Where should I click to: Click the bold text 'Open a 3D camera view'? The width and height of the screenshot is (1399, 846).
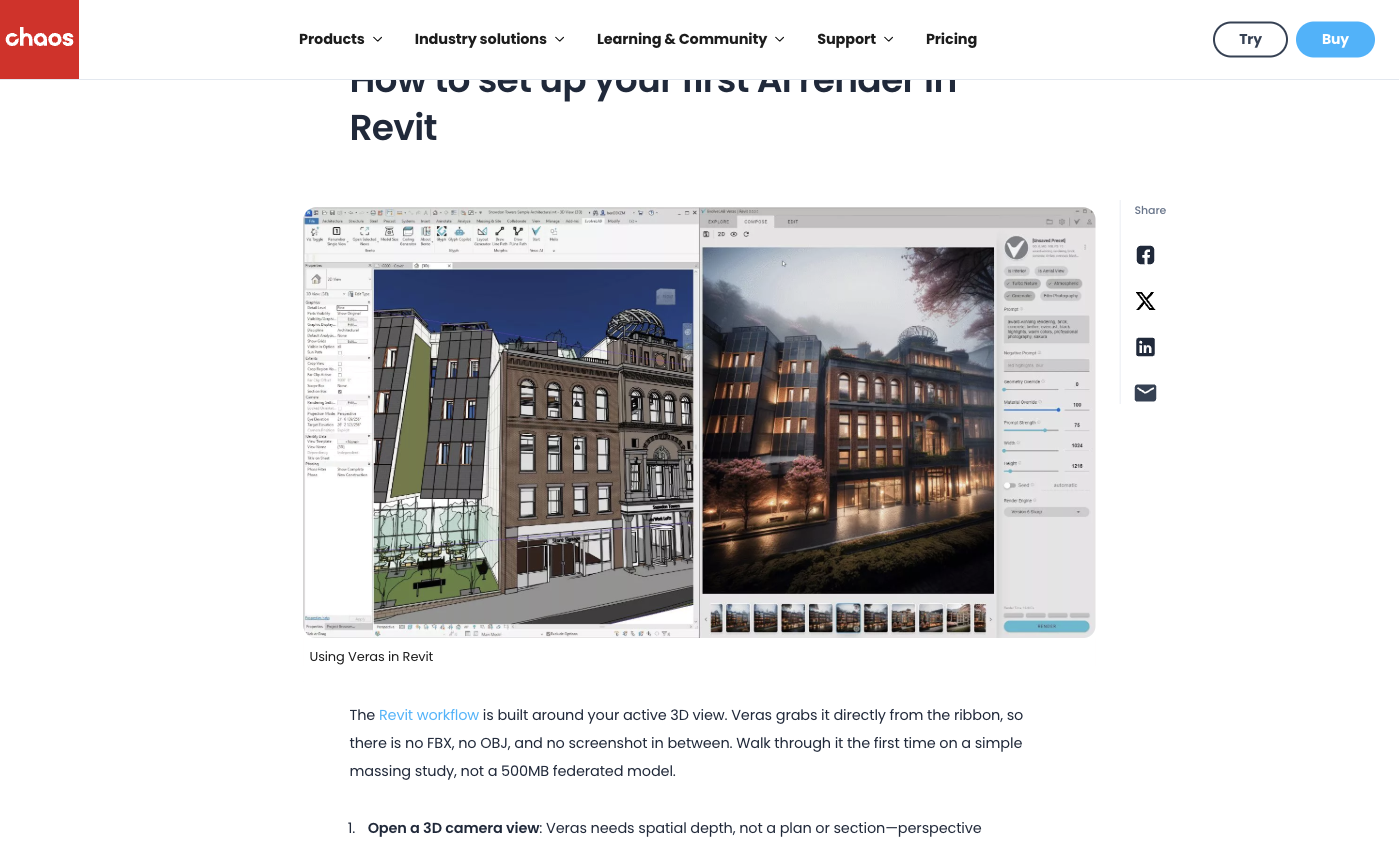click(x=454, y=828)
